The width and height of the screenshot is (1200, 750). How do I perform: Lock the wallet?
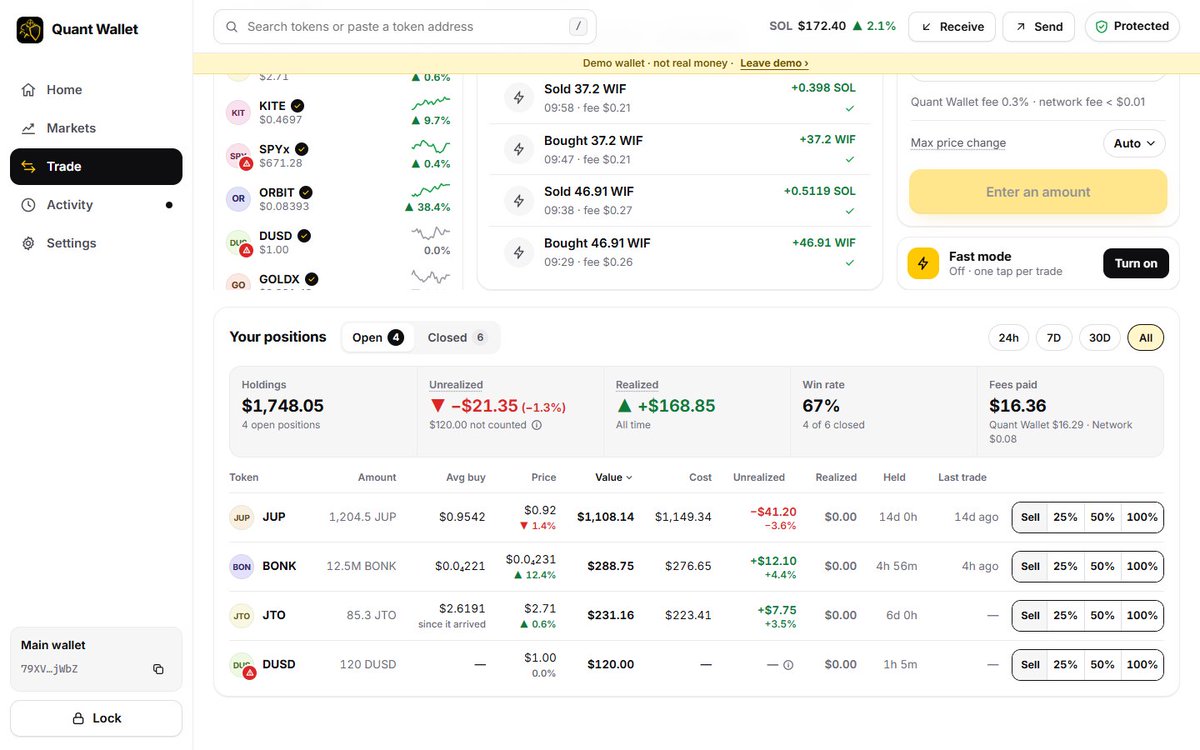96,718
